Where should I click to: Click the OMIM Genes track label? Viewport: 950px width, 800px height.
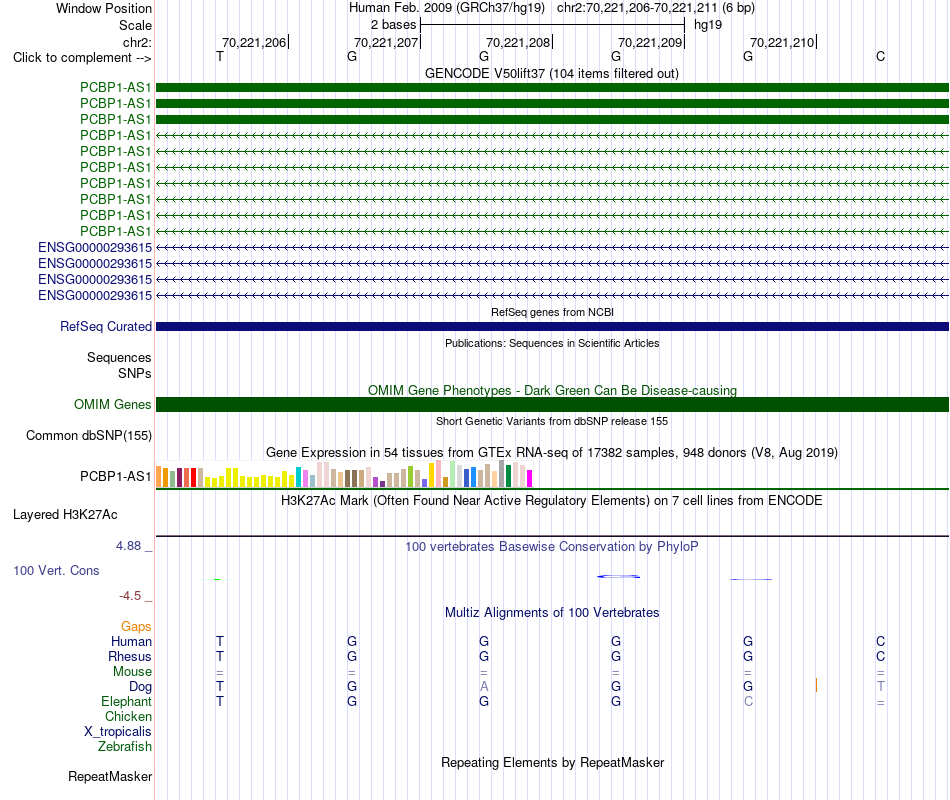(x=112, y=404)
